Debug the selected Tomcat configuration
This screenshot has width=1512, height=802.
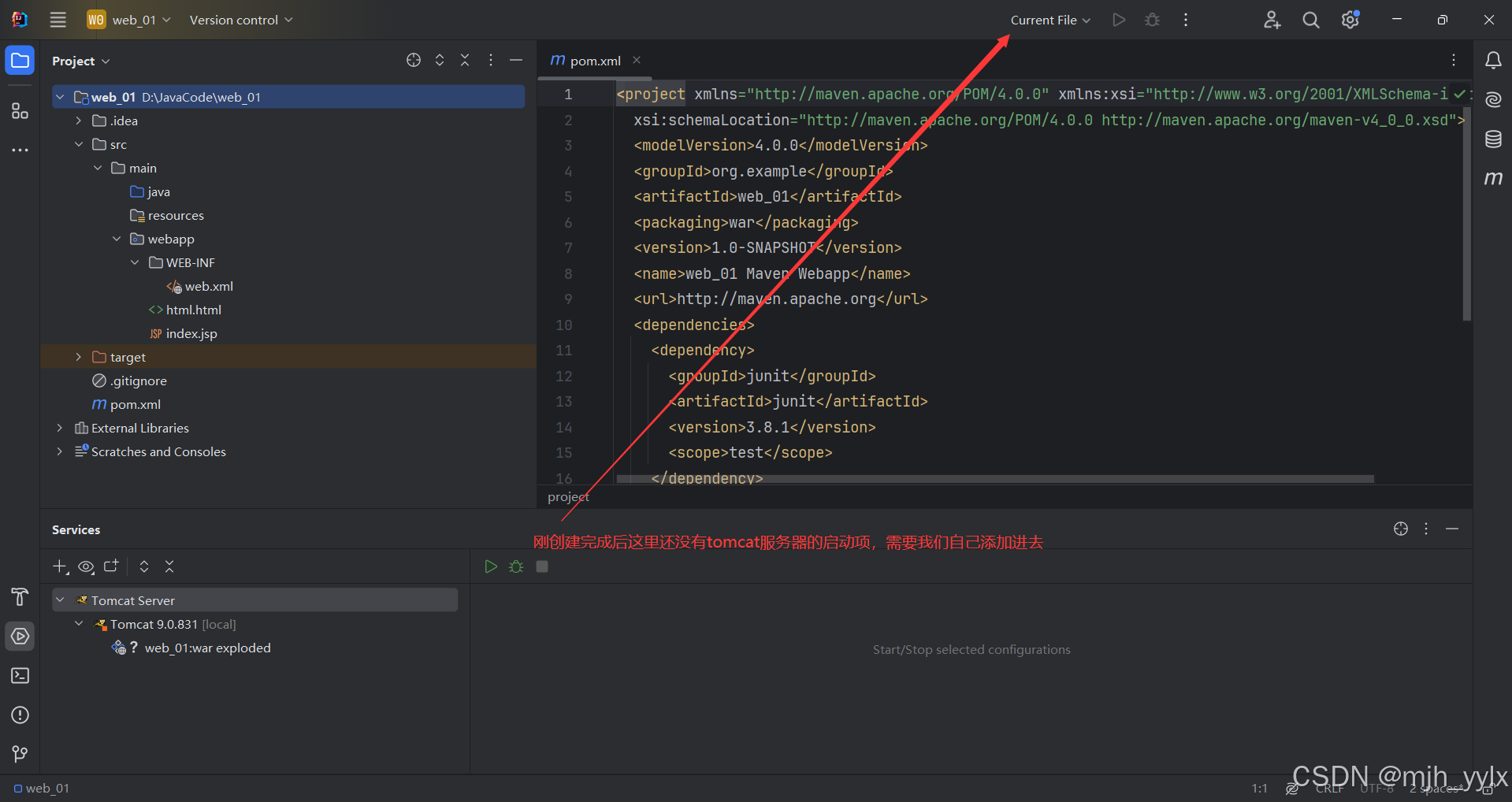coord(516,566)
